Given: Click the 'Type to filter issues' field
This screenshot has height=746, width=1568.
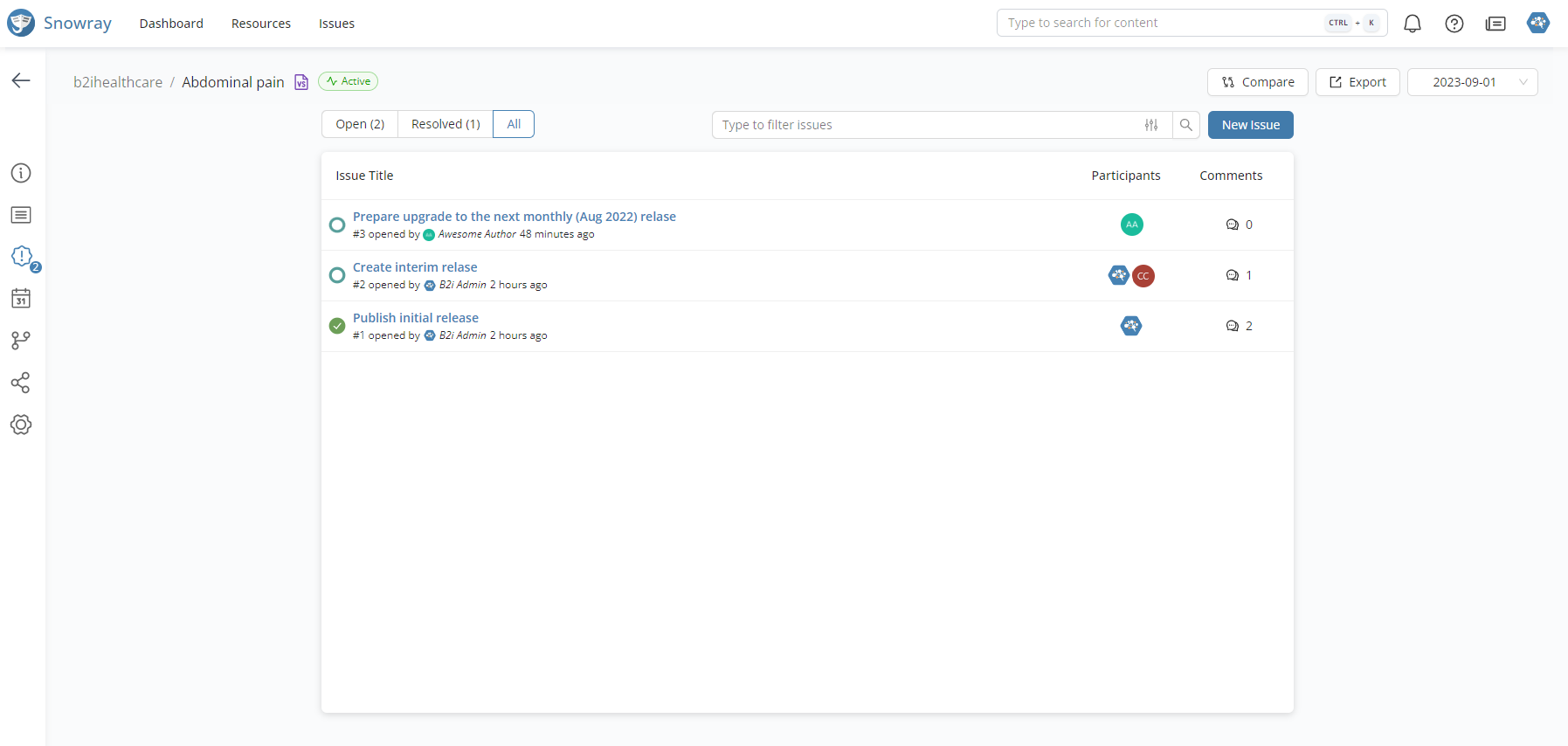Looking at the screenshot, I should tap(926, 125).
